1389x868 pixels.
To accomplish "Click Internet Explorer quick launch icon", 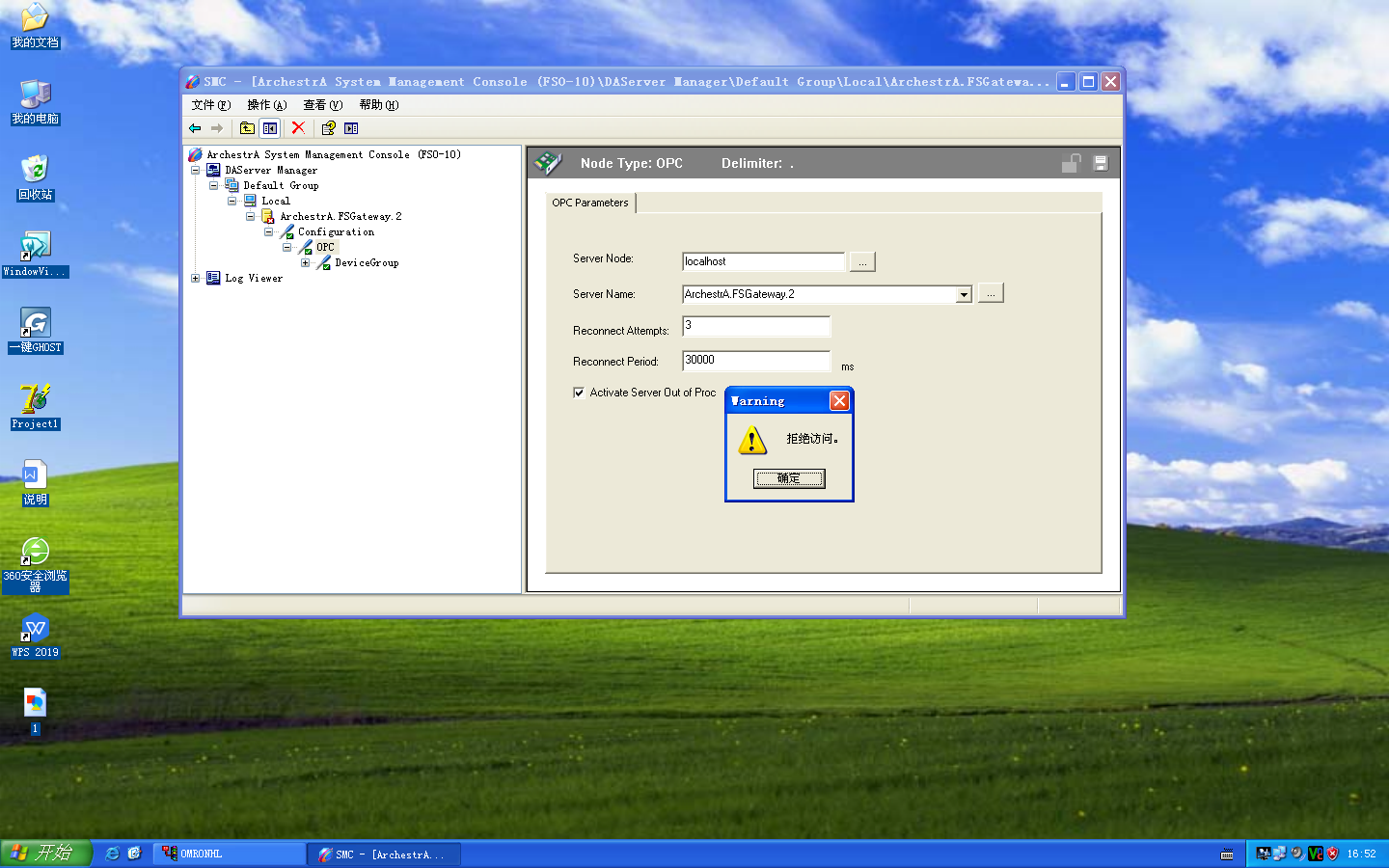I will [x=112, y=854].
